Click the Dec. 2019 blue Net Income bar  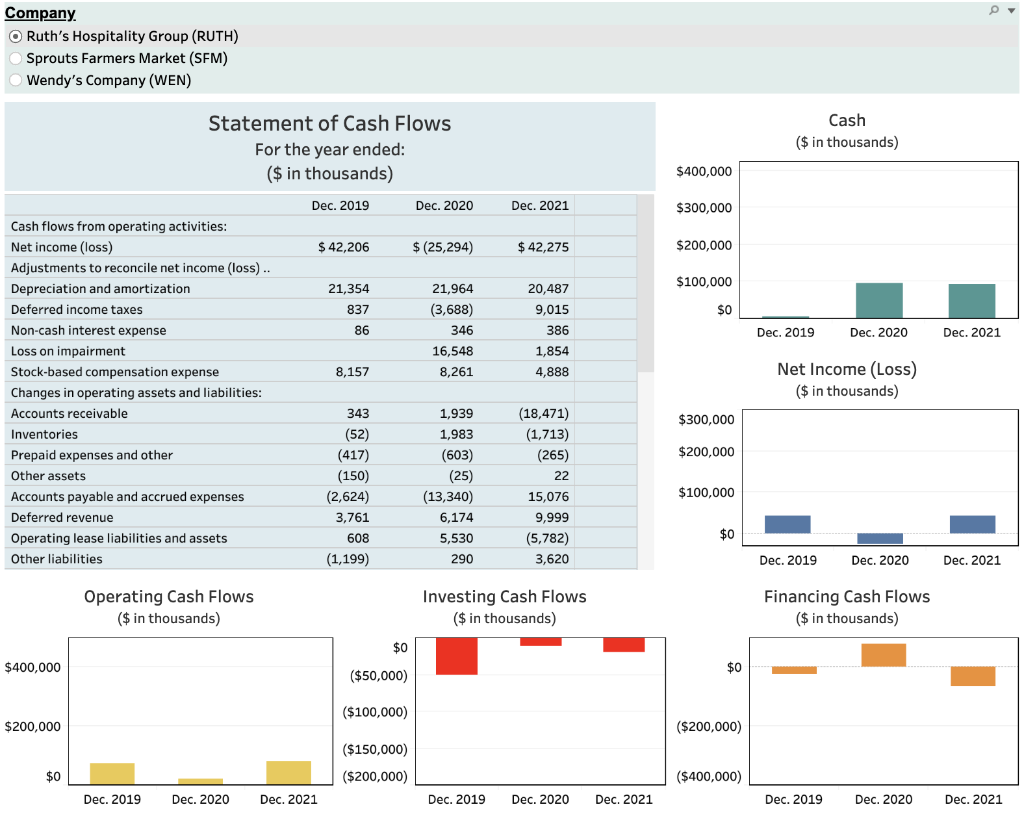(788, 524)
